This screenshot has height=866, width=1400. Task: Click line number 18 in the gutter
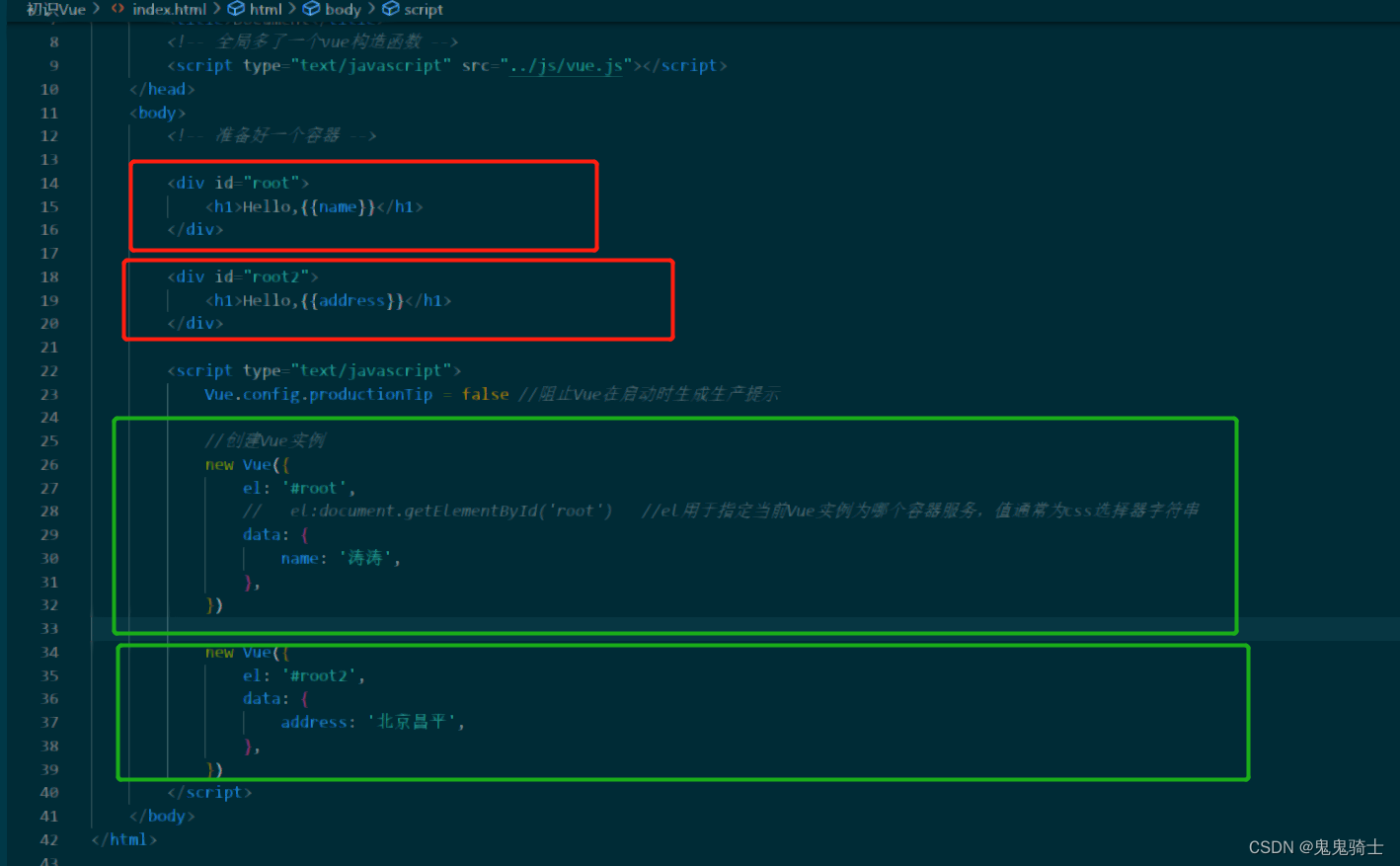click(49, 276)
